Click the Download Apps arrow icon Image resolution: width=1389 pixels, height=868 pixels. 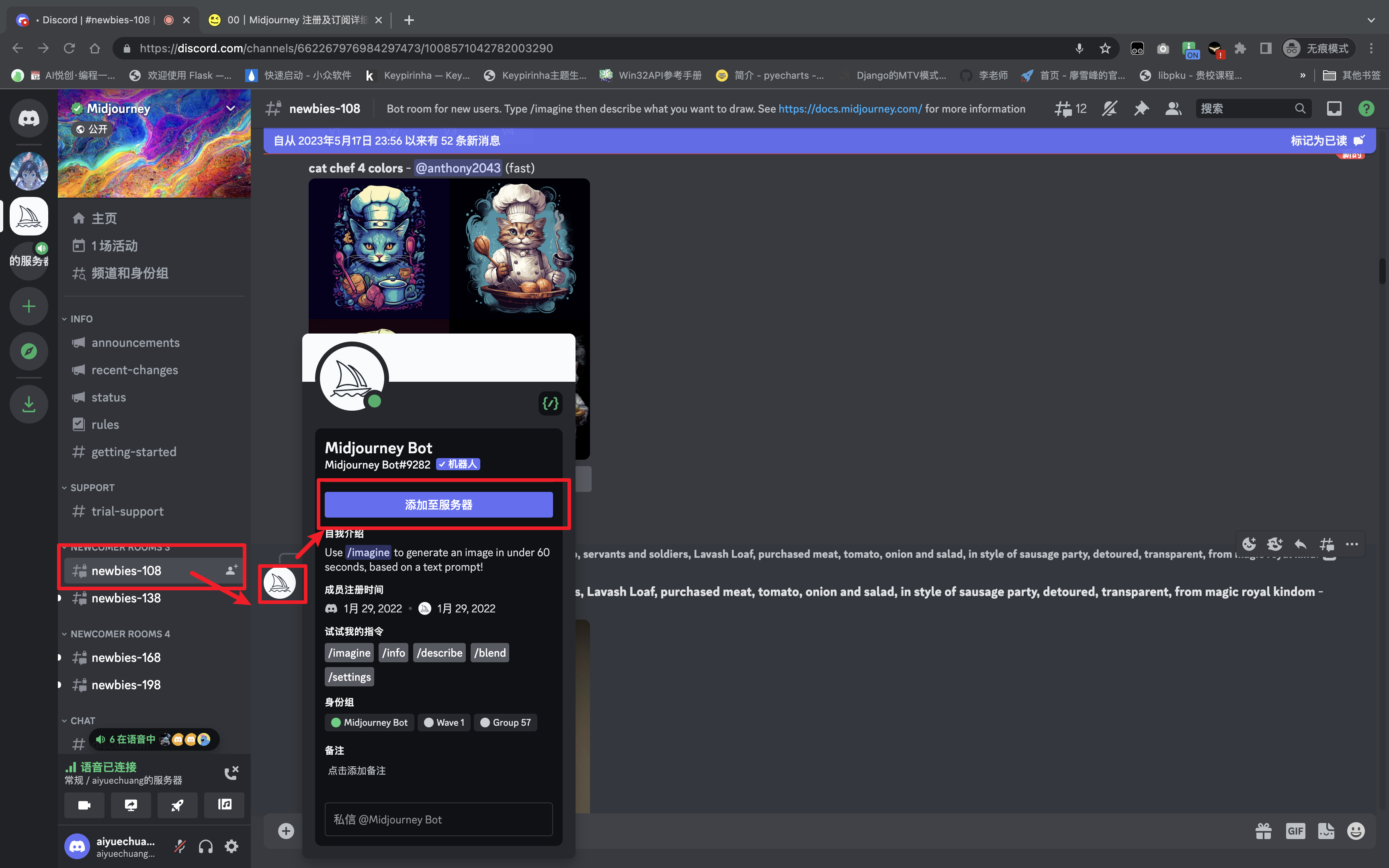pyautogui.click(x=29, y=404)
